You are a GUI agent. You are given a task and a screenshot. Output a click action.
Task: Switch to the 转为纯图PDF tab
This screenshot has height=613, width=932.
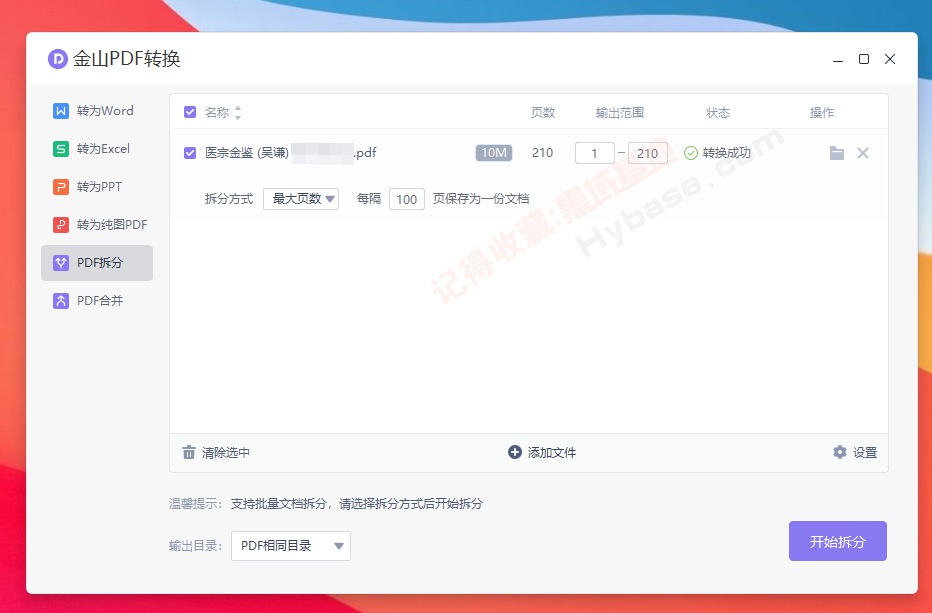[97, 225]
